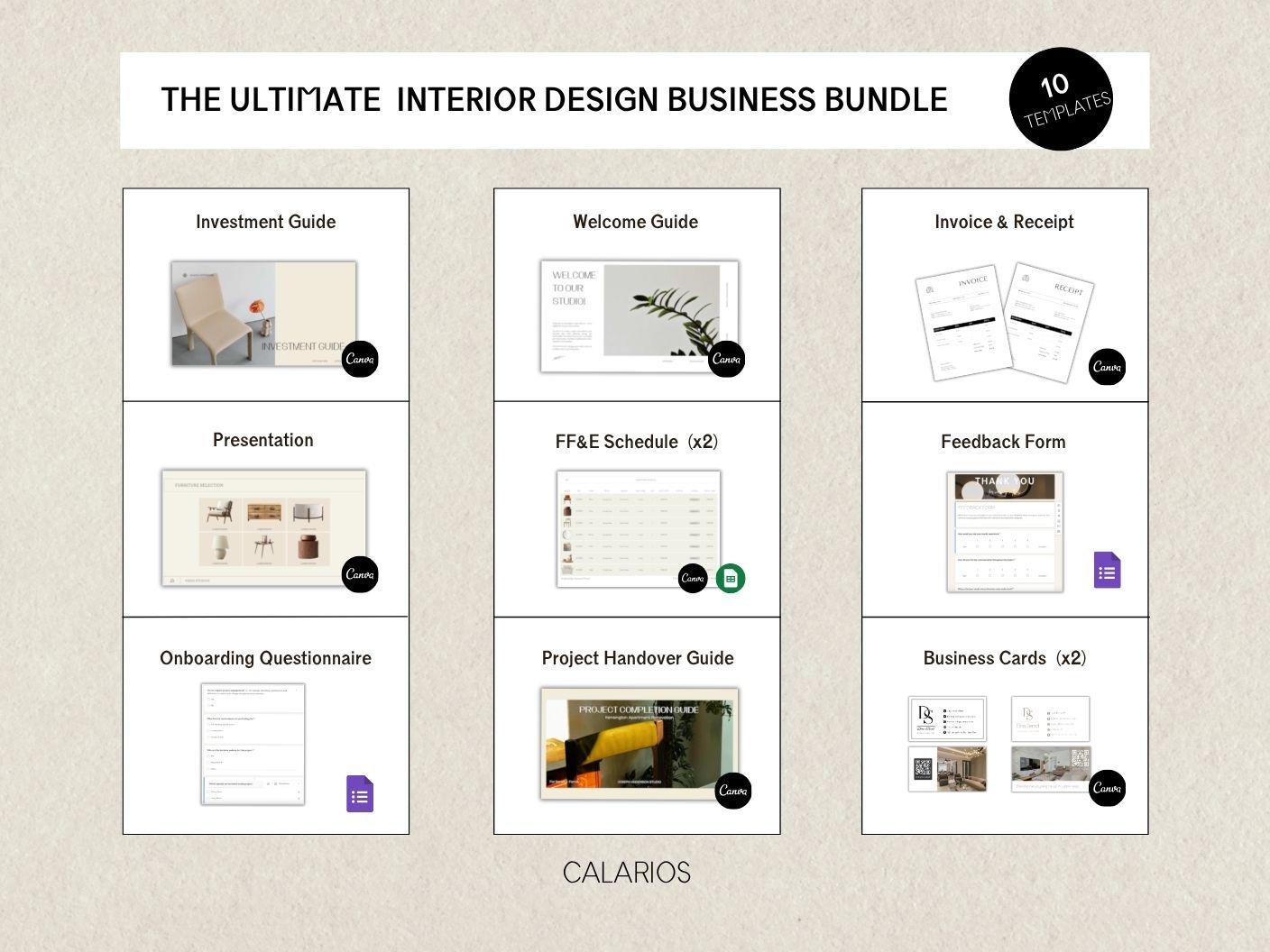The height and width of the screenshot is (952, 1270).
Task: Open the FF&E Schedule spreadsheet thumbnail
Action: [639, 528]
